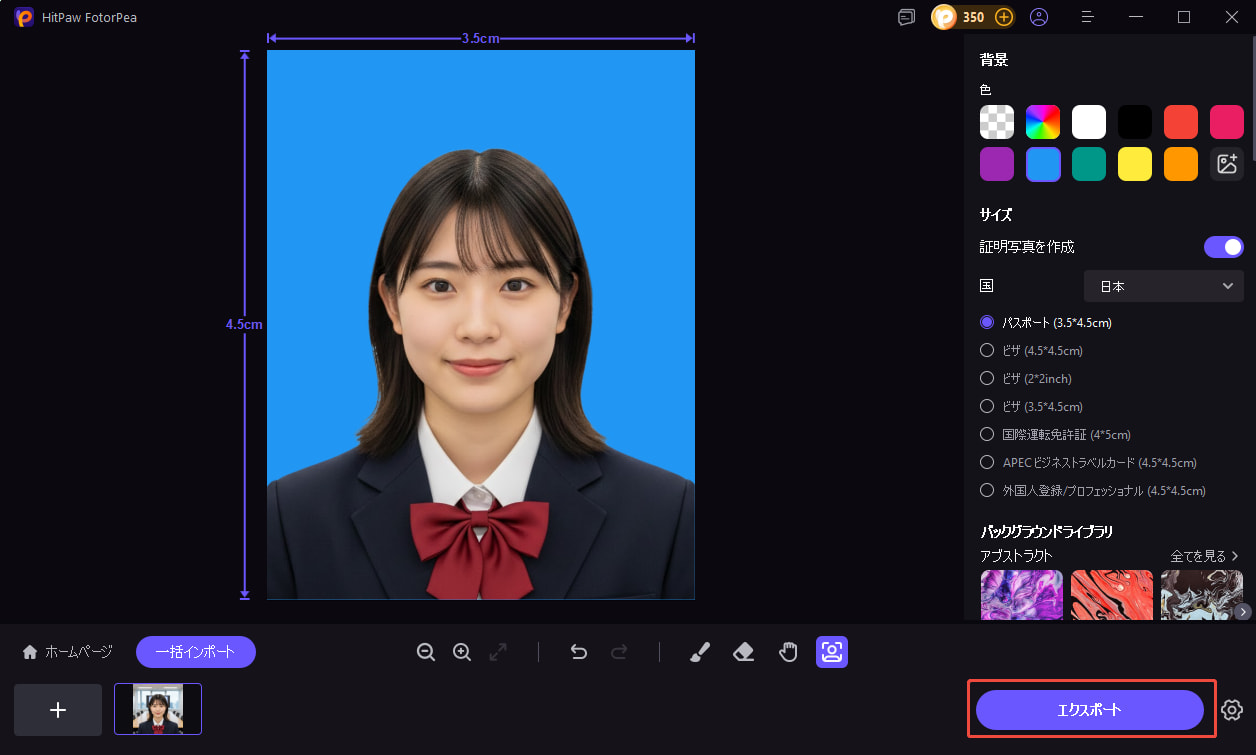Open the feedback chat icon
This screenshot has width=1256, height=755.
coord(906,17)
